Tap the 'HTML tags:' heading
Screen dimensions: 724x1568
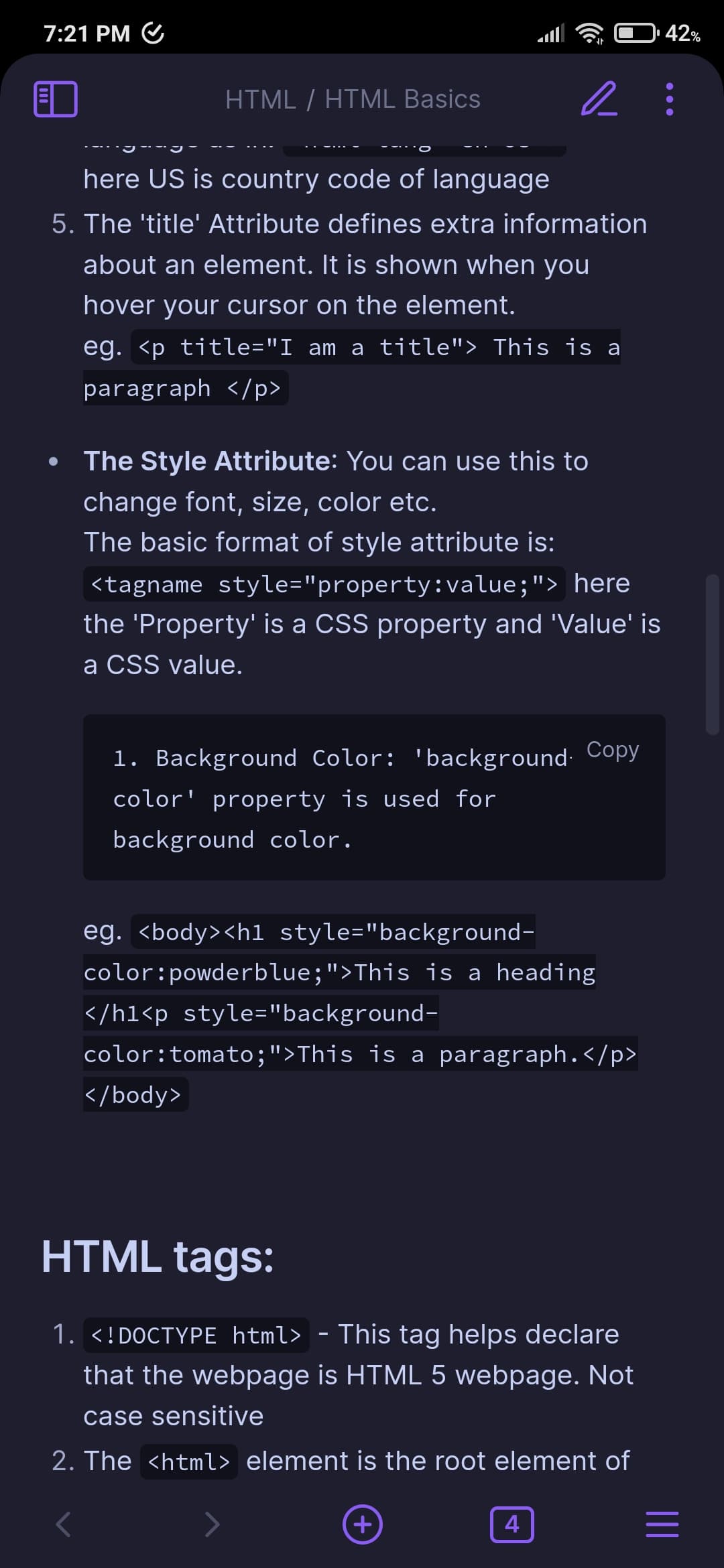point(158,1256)
